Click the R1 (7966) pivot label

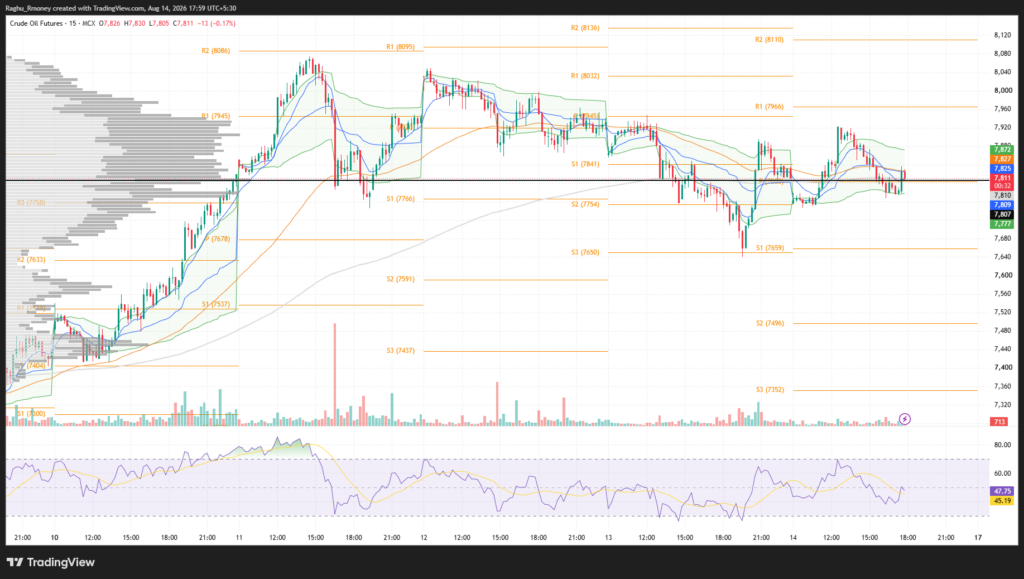(x=769, y=106)
